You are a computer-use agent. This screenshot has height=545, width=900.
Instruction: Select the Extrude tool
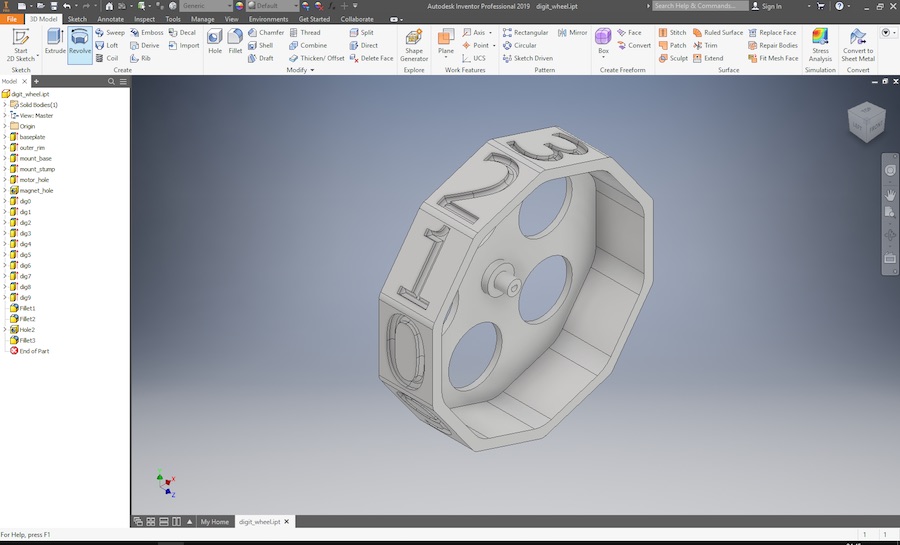tap(55, 41)
